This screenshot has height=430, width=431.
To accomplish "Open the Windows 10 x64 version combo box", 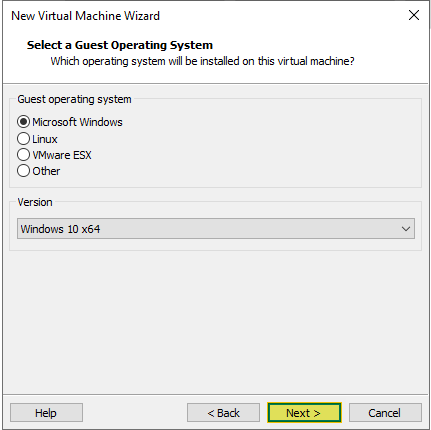I will [x=216, y=229].
